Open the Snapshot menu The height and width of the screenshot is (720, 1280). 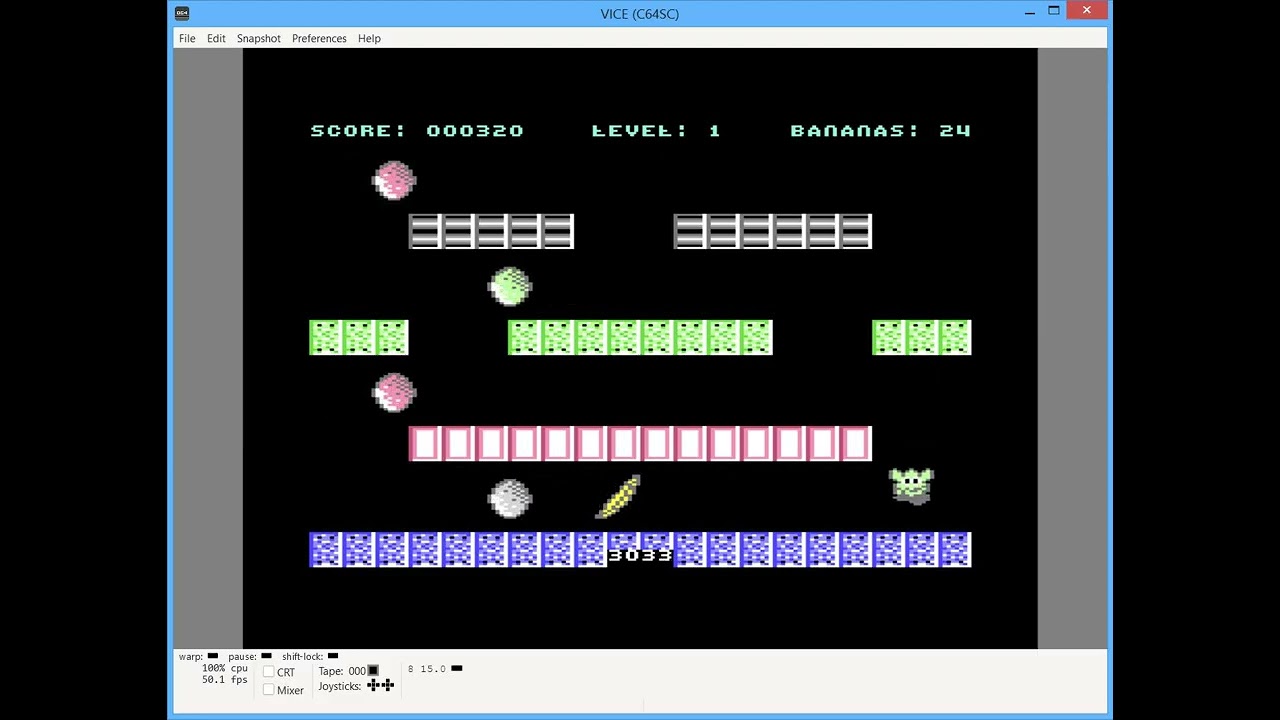259,38
